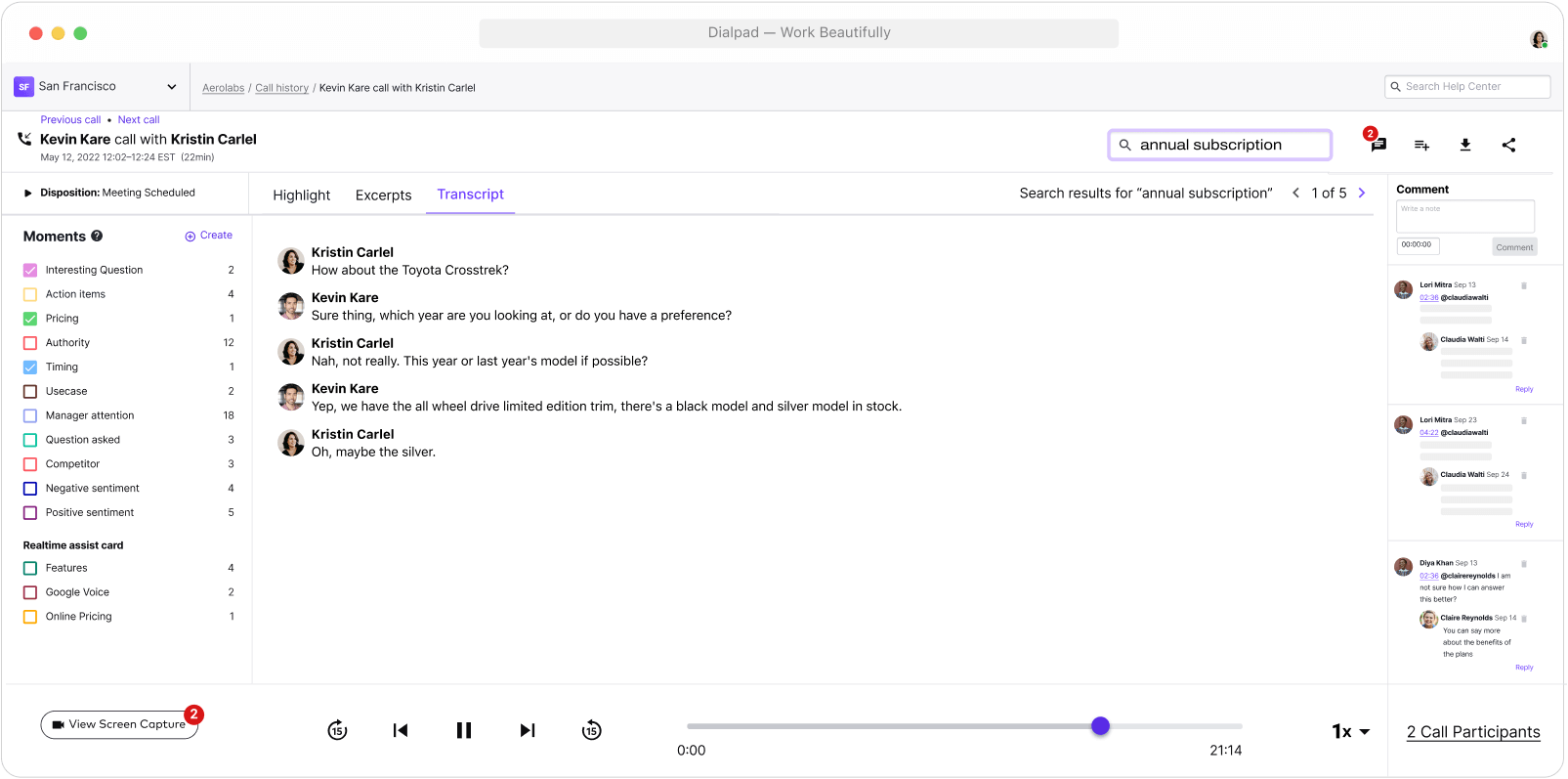Check the Action items checkbox
The height and width of the screenshot is (779, 1568).
click(x=30, y=294)
